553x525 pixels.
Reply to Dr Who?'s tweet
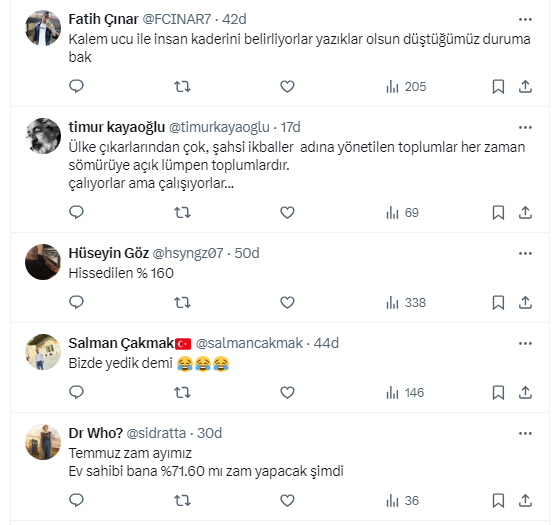pyautogui.click(x=76, y=500)
